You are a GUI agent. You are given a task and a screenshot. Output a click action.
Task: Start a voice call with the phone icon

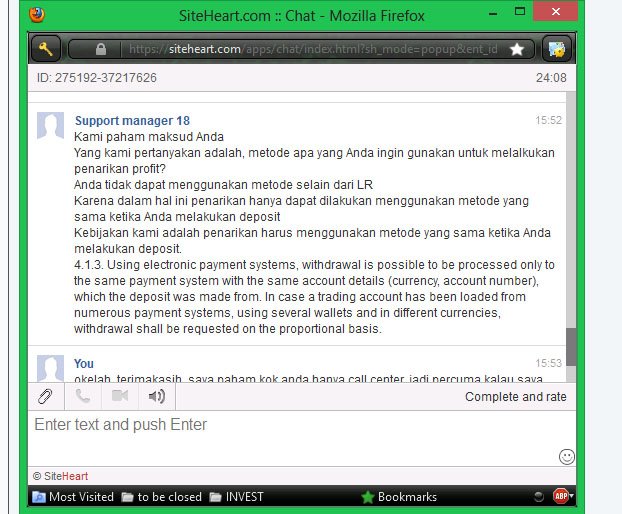pos(83,396)
